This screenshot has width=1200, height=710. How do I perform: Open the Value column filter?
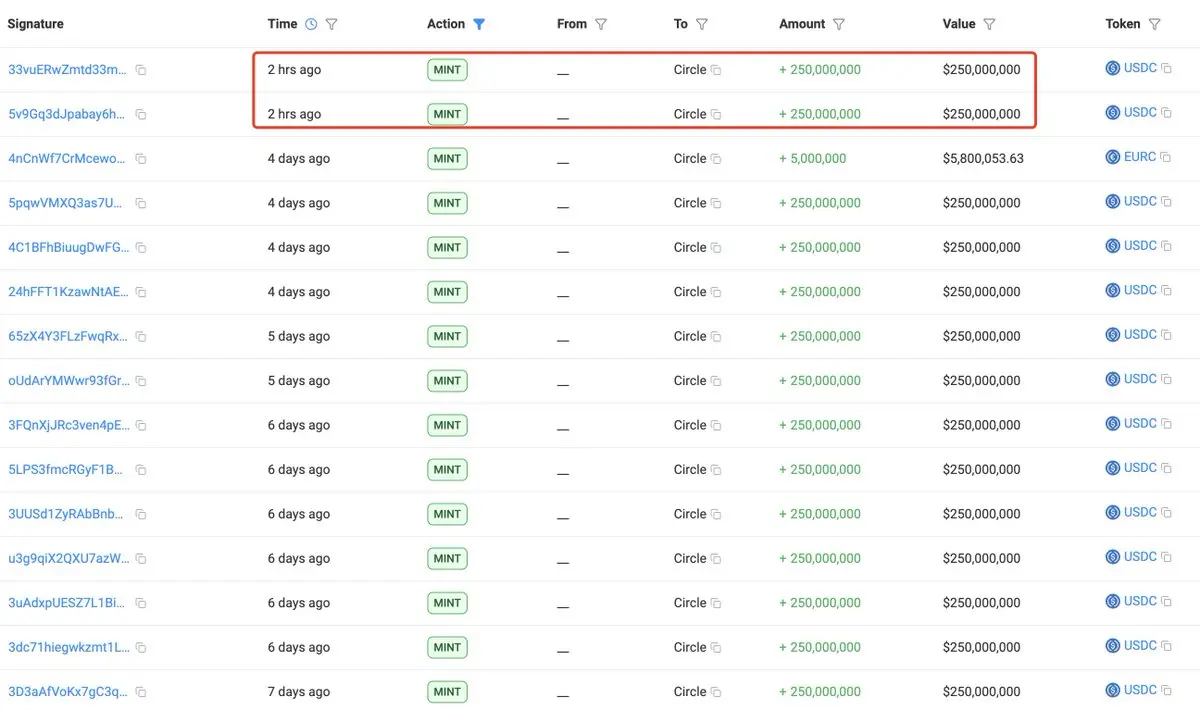click(989, 24)
